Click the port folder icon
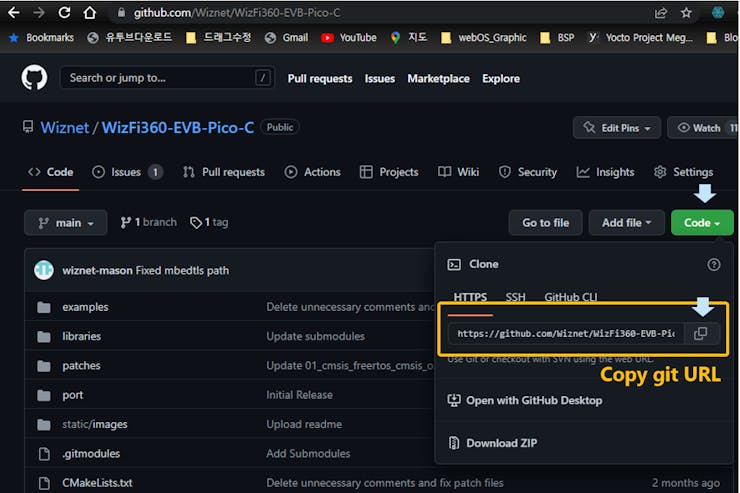The image size is (740, 493). tap(44, 395)
